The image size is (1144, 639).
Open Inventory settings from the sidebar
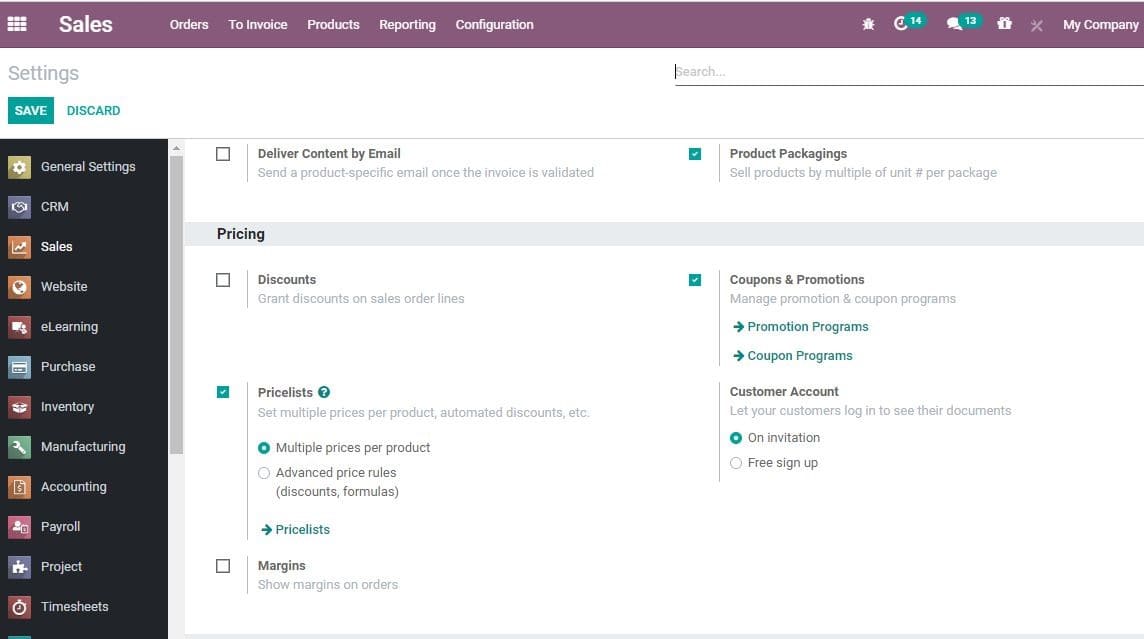point(67,406)
